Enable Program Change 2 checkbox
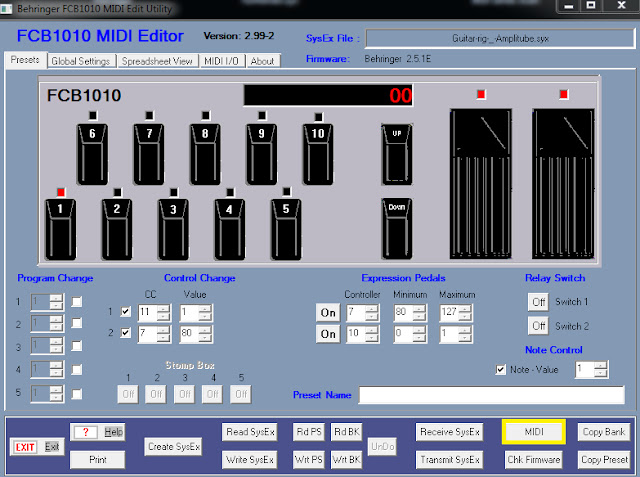The width and height of the screenshot is (640, 477). tap(76, 323)
